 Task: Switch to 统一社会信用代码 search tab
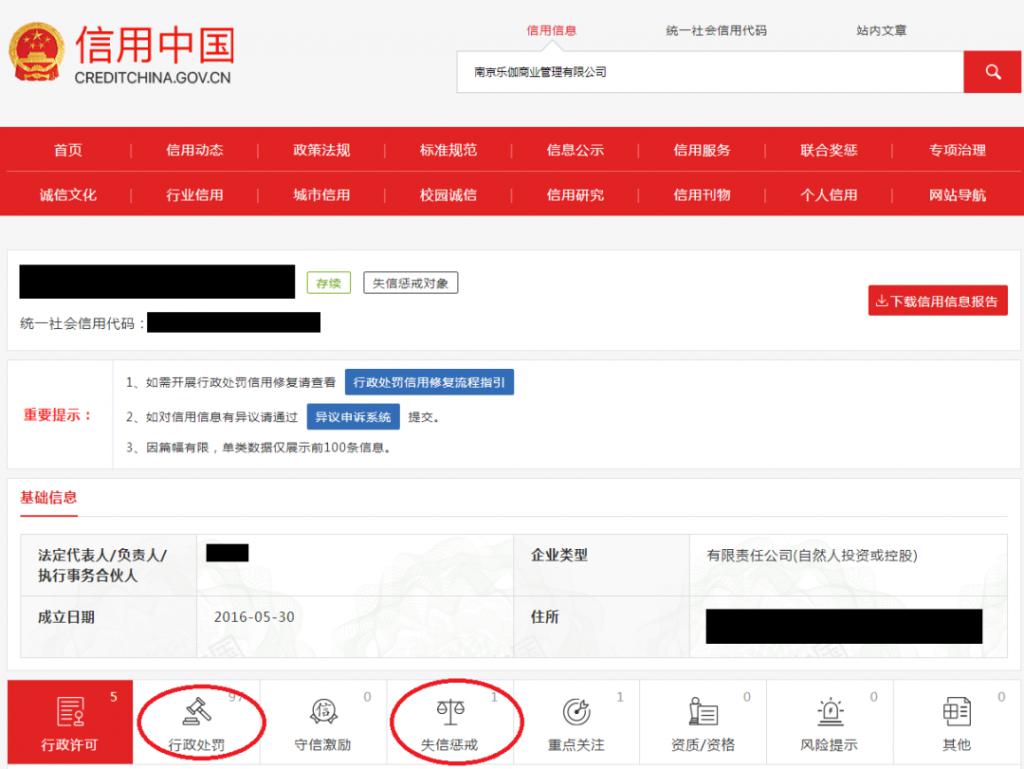(x=716, y=31)
